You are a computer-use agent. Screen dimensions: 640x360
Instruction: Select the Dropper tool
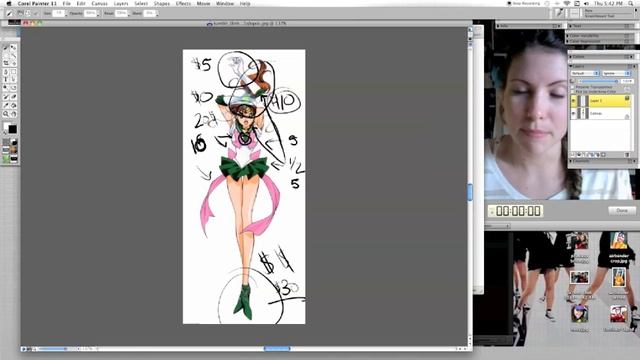6,105
